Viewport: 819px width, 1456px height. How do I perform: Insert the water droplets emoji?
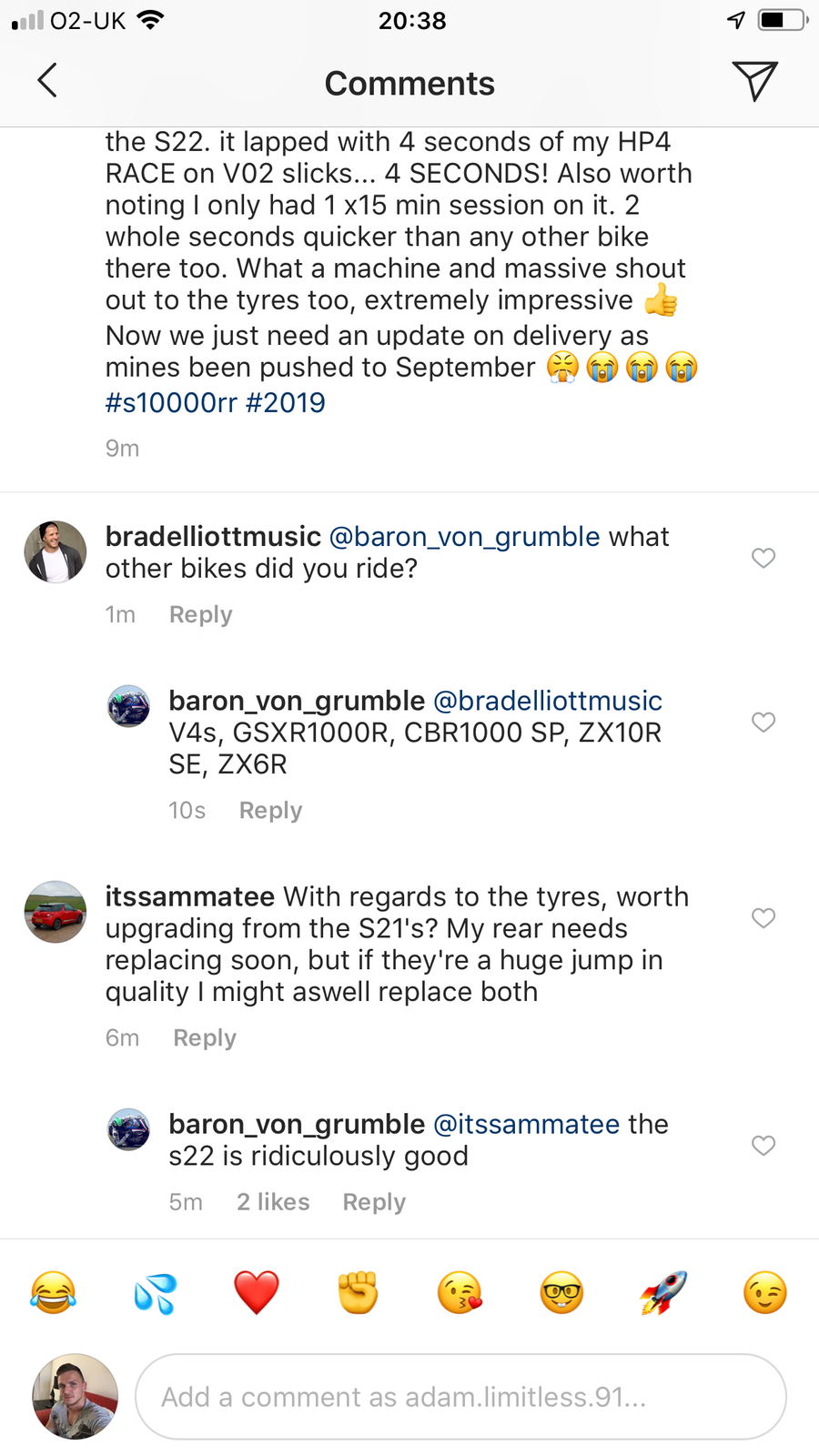pyautogui.click(x=155, y=1292)
